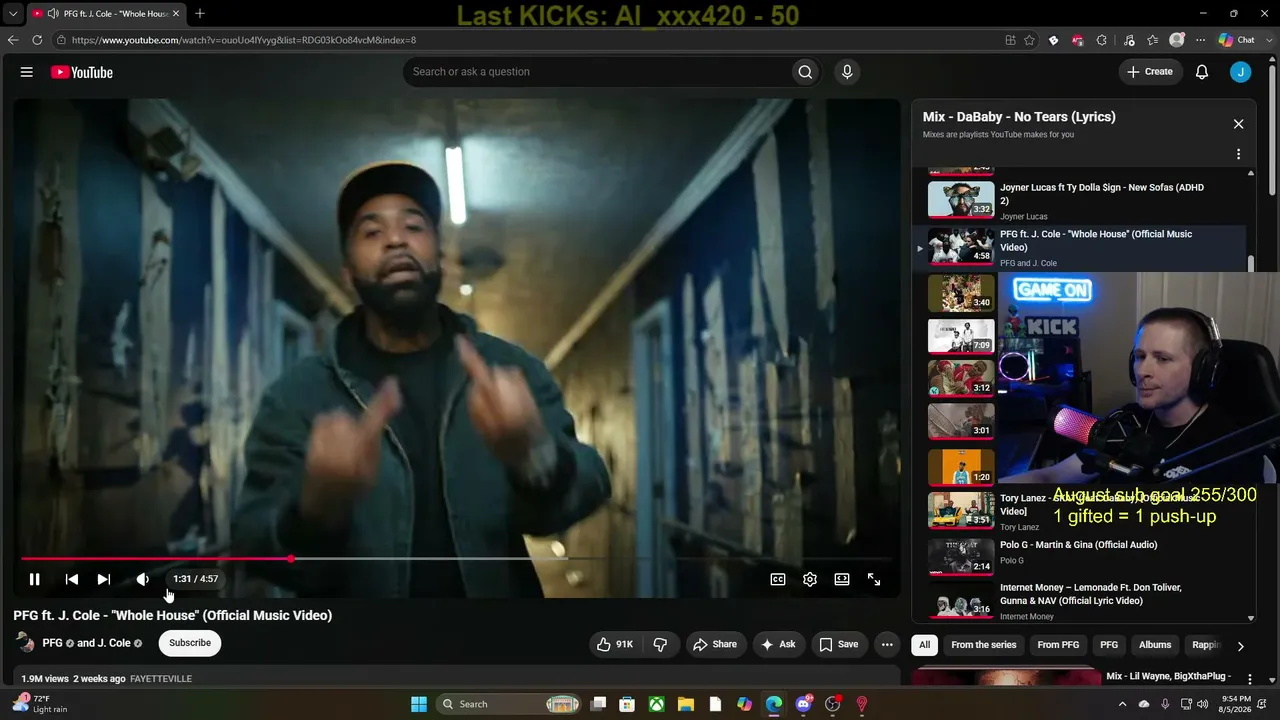Open more actions ellipsis under the video

click(x=887, y=644)
